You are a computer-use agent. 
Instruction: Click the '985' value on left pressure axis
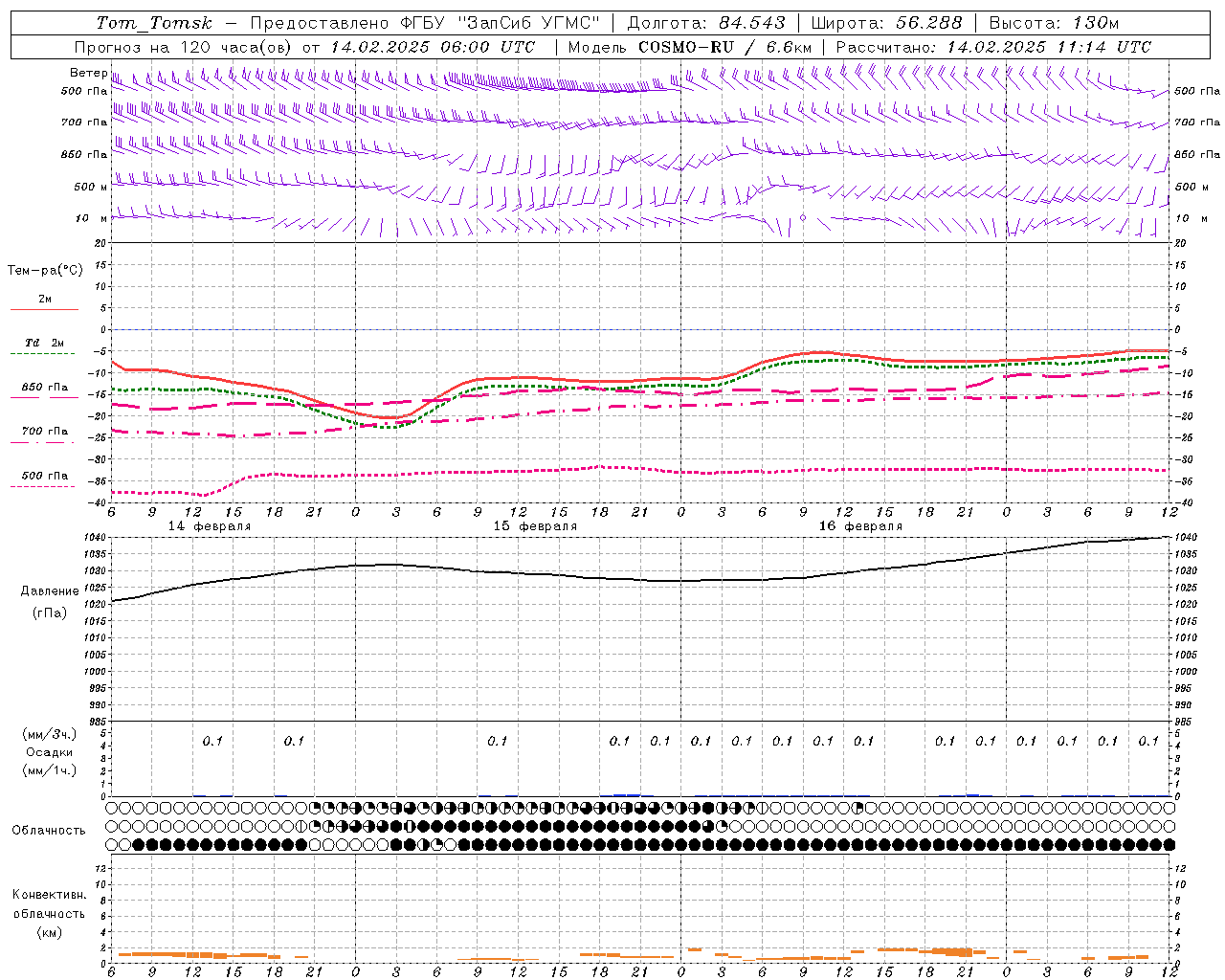click(96, 722)
